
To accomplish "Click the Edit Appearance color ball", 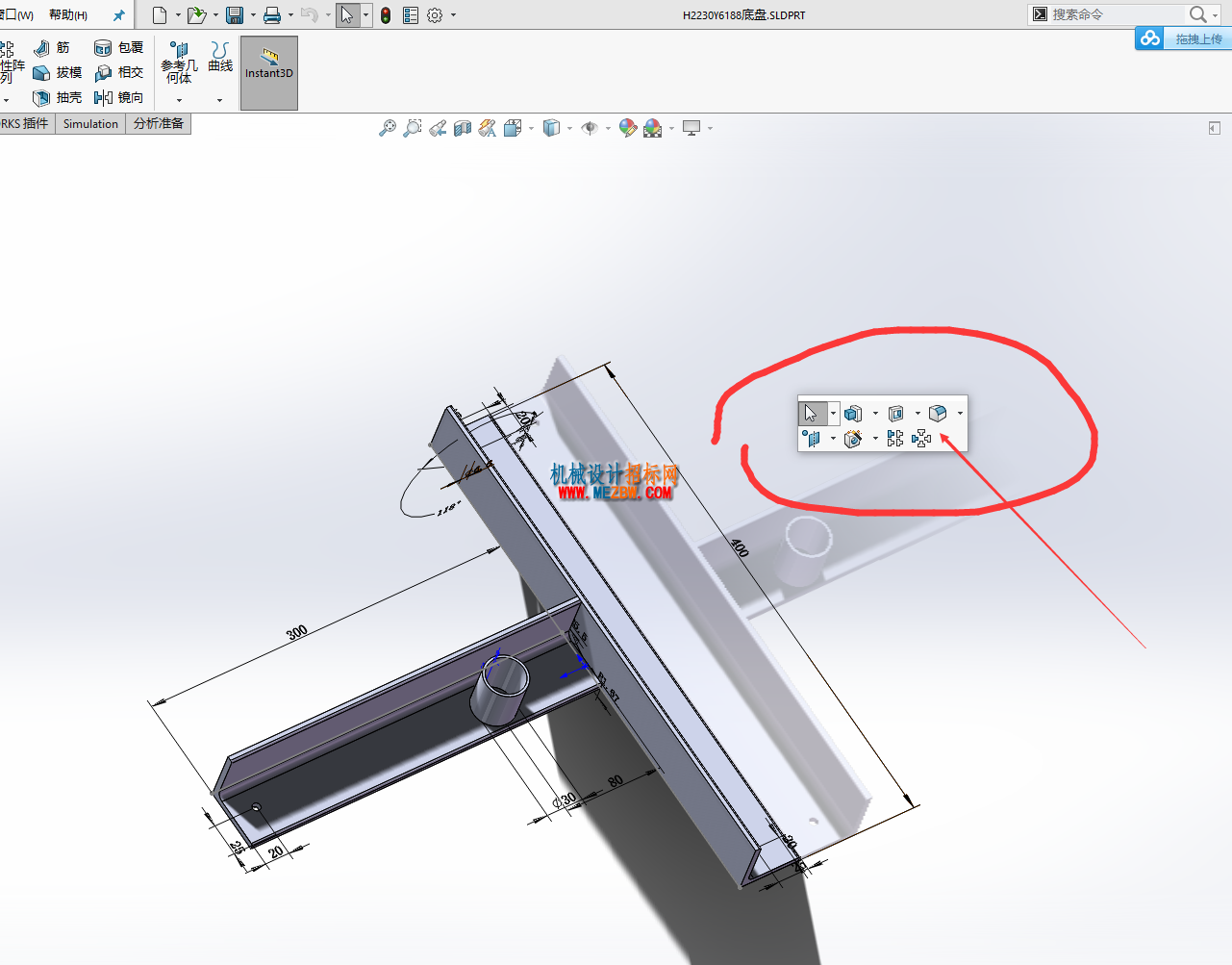I will [628, 128].
